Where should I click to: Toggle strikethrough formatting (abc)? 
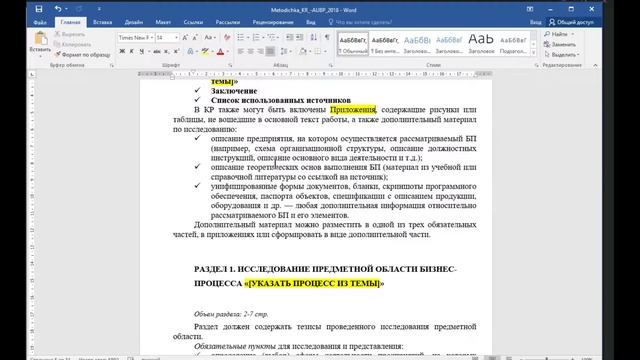(157, 51)
